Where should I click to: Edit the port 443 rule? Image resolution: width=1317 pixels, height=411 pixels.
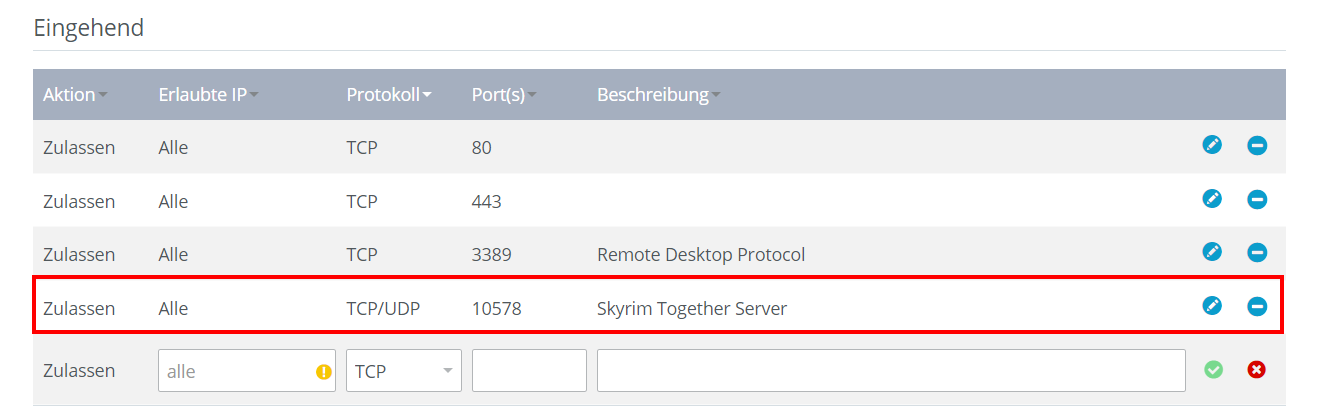pyautogui.click(x=1212, y=199)
